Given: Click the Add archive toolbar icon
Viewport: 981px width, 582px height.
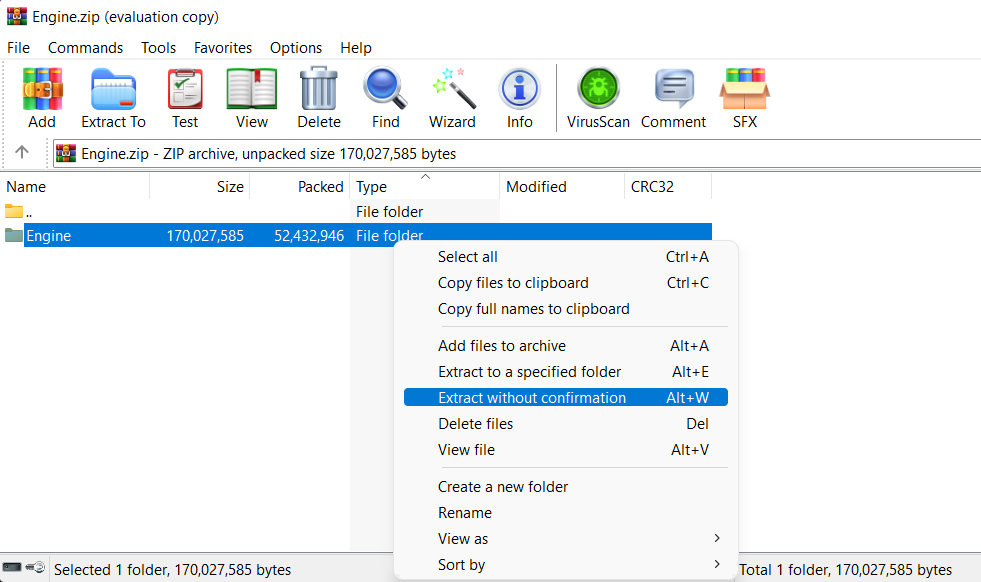Looking at the screenshot, I should tap(42, 98).
